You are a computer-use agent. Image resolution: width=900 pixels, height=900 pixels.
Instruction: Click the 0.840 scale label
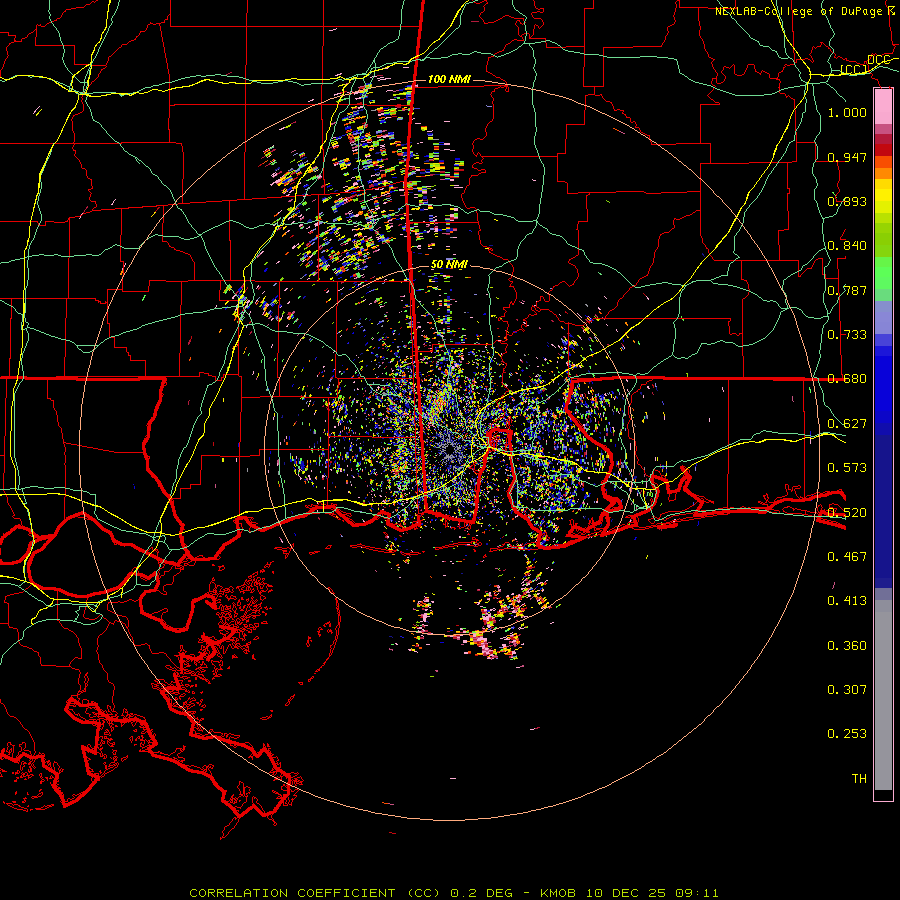[847, 246]
